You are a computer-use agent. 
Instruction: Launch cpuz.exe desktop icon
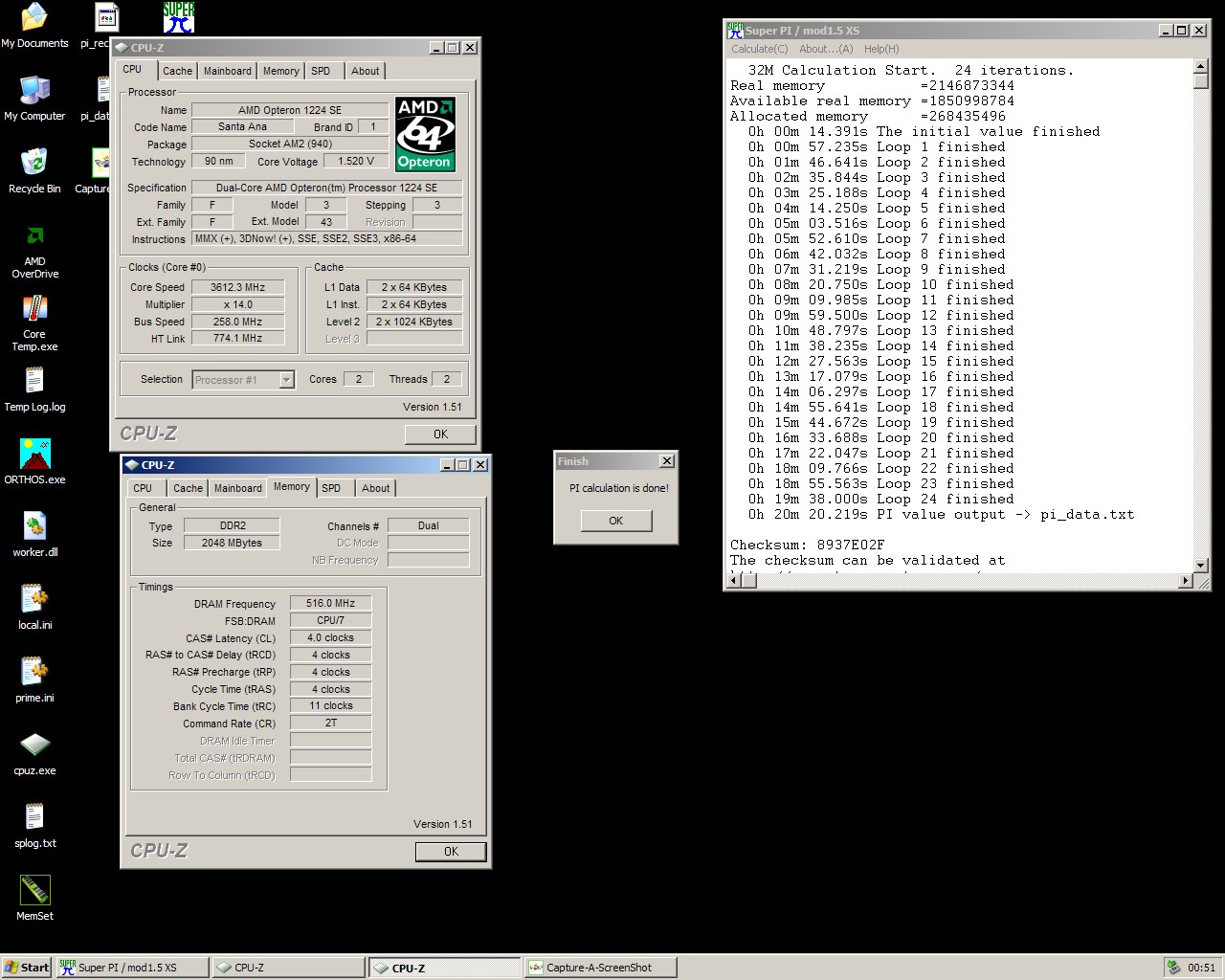coord(34,752)
